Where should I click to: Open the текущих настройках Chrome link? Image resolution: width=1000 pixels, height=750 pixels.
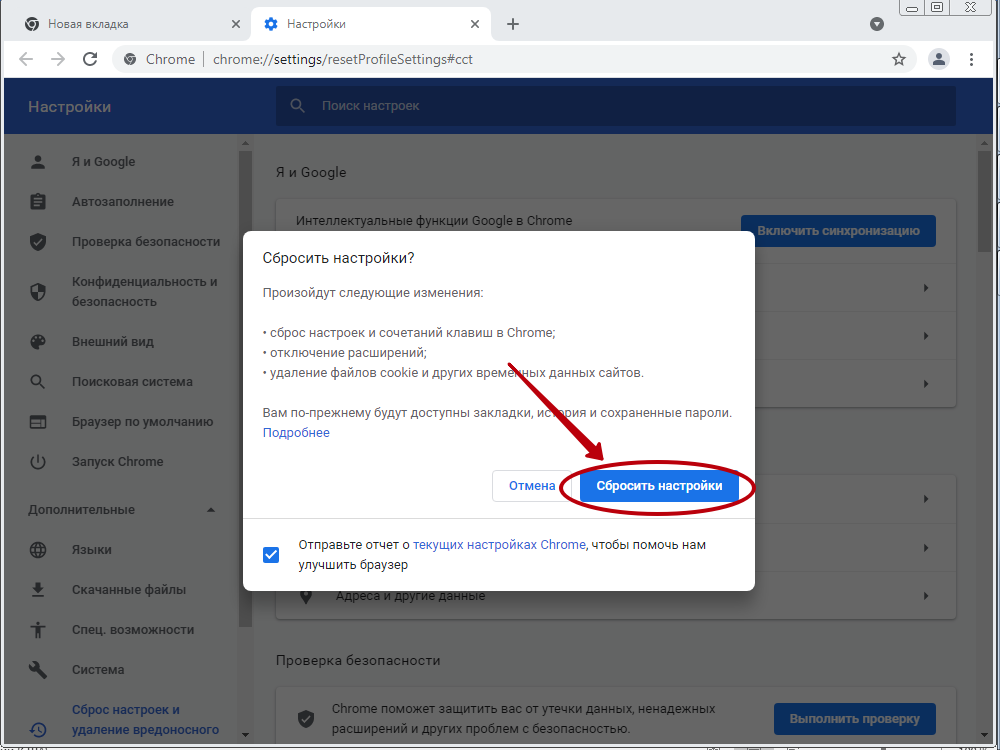(499, 545)
